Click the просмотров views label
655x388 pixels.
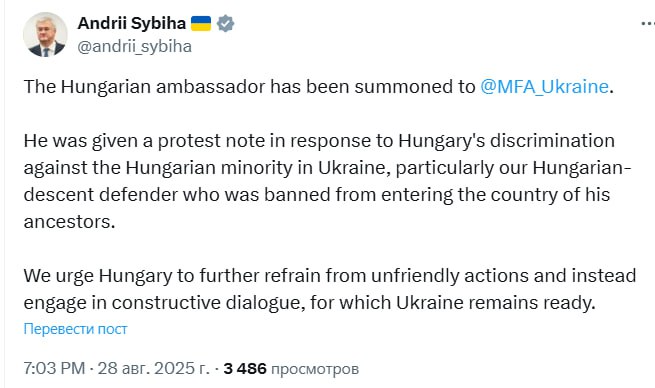click(315, 369)
